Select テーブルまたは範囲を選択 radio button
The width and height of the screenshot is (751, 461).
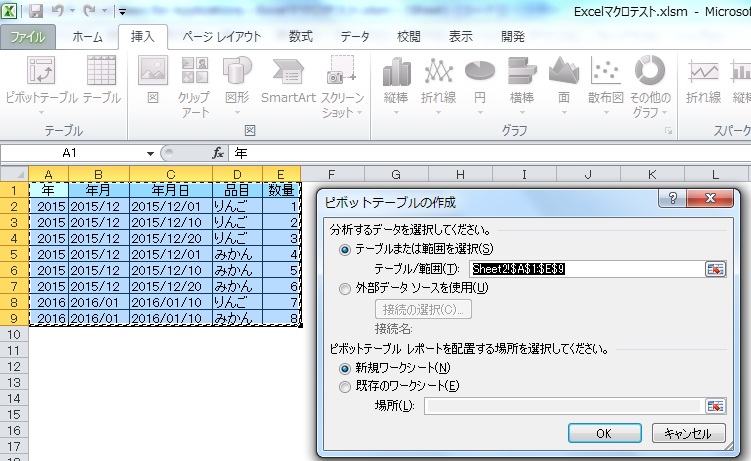coord(346,220)
